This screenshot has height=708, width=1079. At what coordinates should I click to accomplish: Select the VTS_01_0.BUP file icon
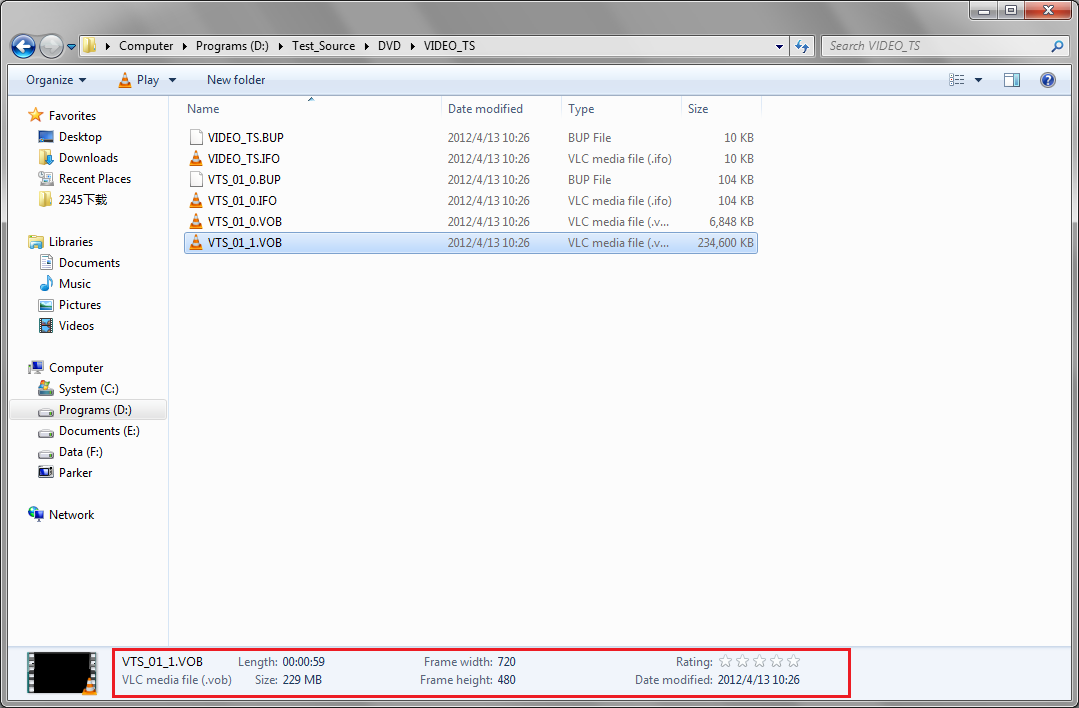click(x=196, y=180)
